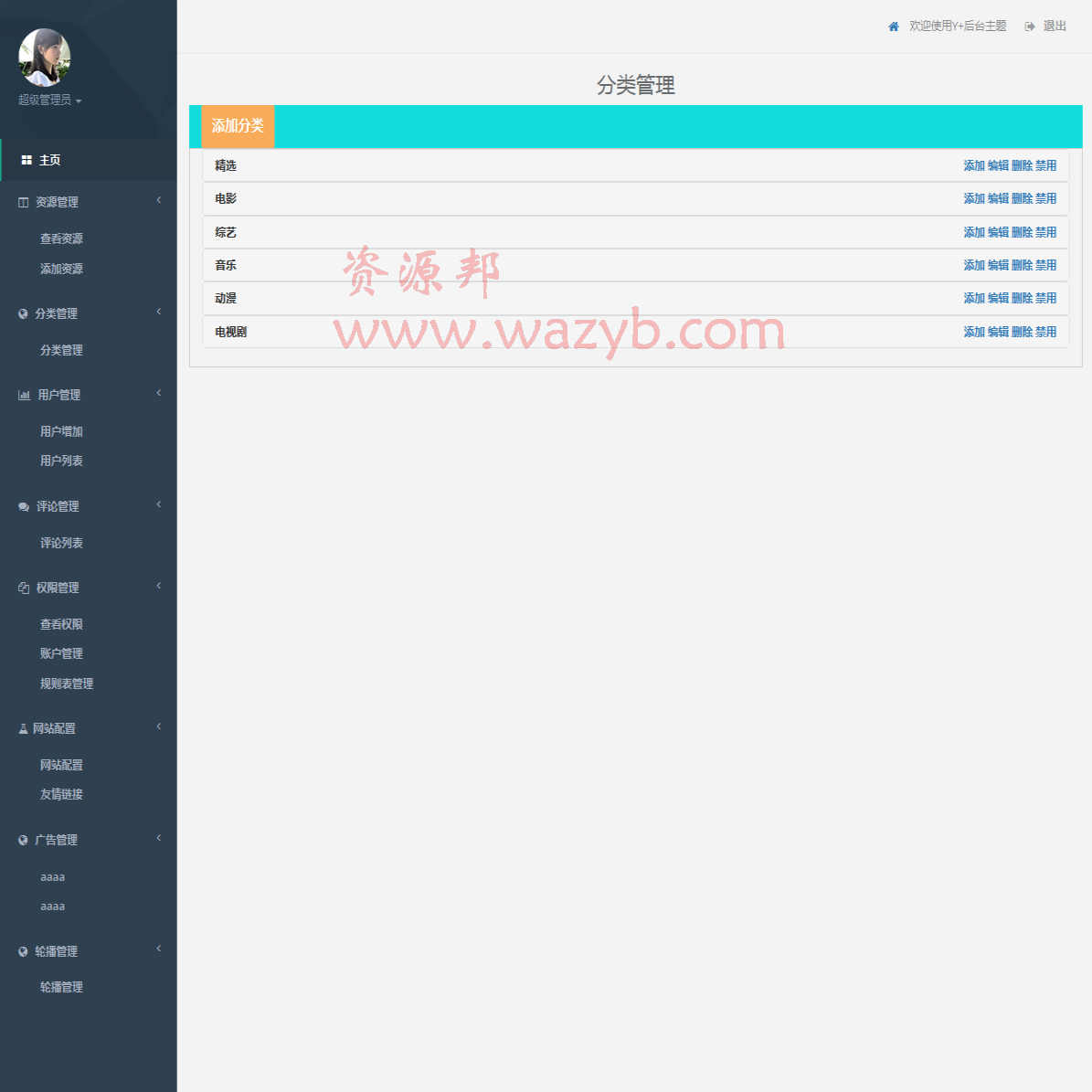1092x1092 pixels.
Task: Click the teal header bar above categories
Action: (640, 126)
